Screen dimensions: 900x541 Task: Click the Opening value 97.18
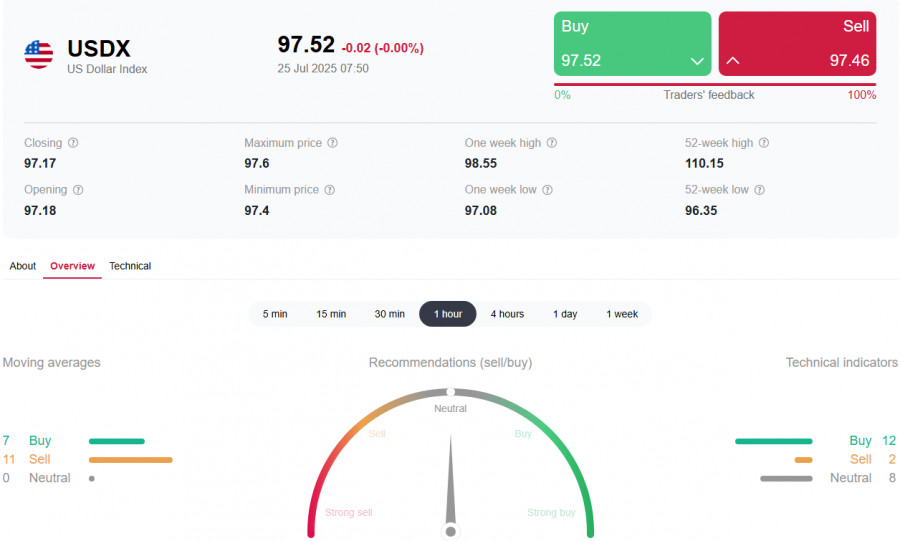coord(40,211)
